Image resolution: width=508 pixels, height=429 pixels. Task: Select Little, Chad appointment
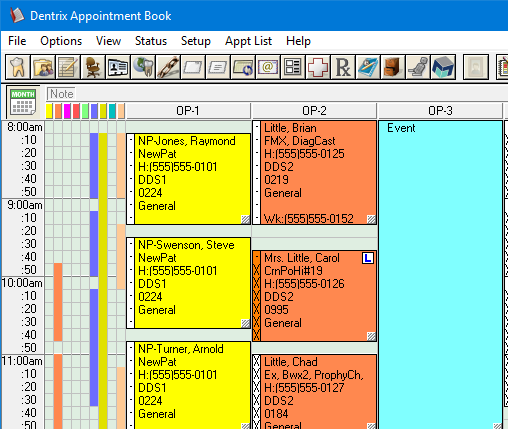(x=315, y=392)
